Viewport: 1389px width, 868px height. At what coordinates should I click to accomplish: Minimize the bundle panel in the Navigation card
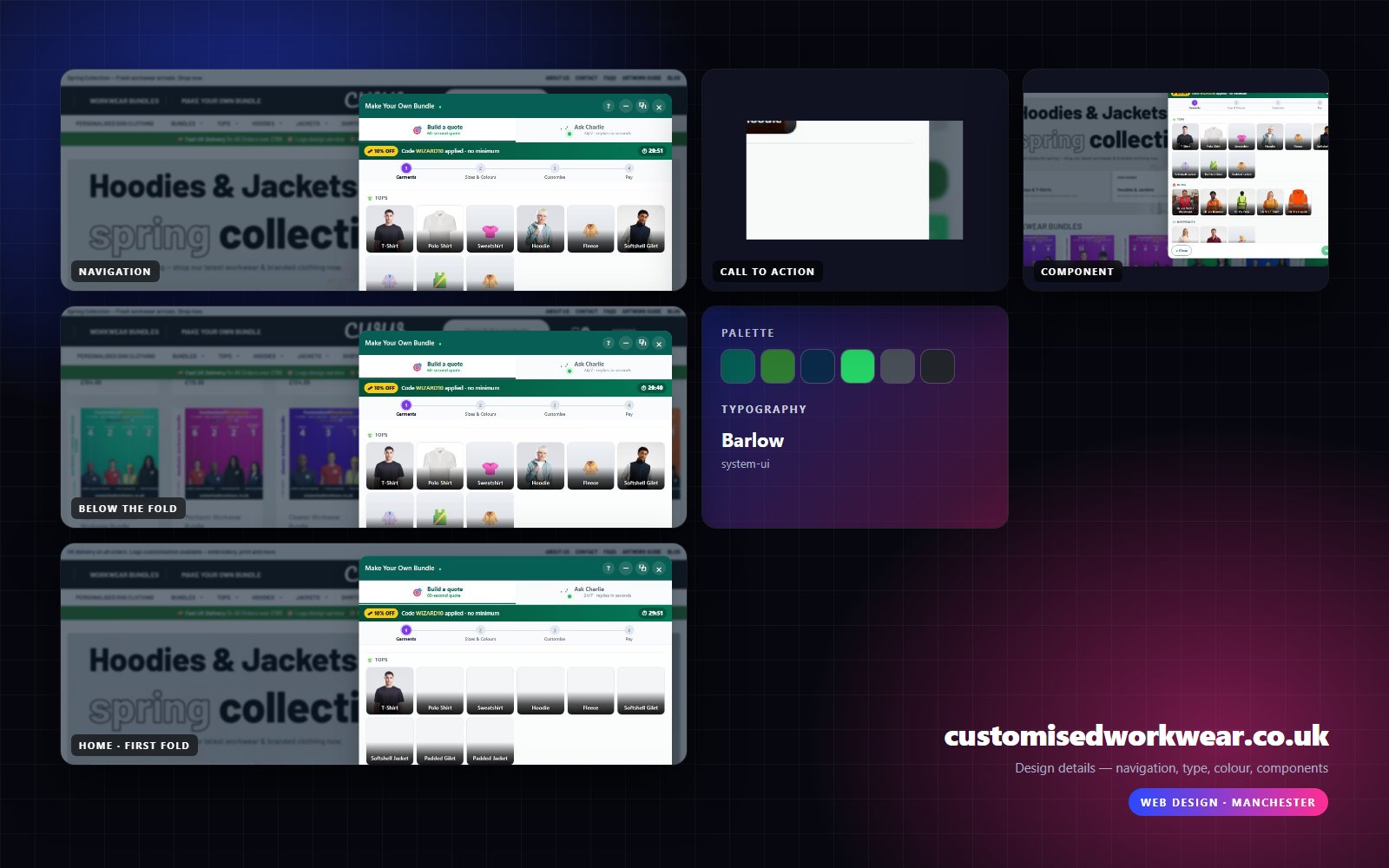coord(625,106)
